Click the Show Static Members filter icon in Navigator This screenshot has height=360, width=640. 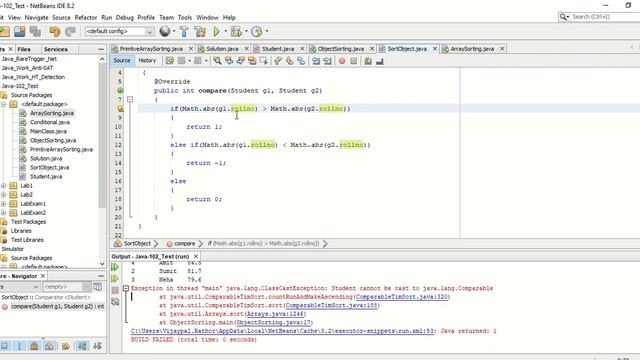coord(19,346)
